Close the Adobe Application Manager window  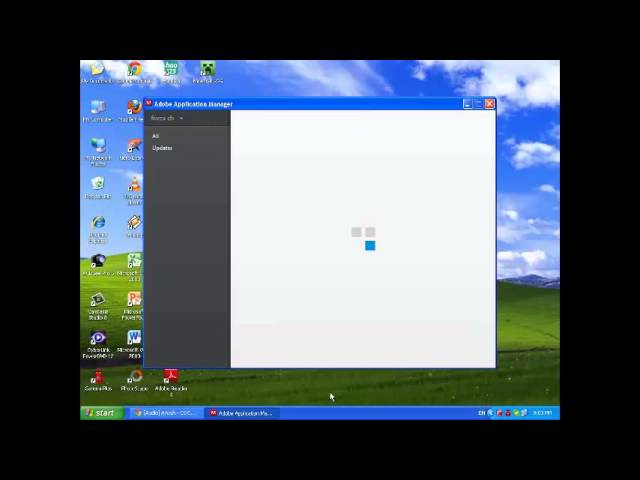(x=489, y=104)
